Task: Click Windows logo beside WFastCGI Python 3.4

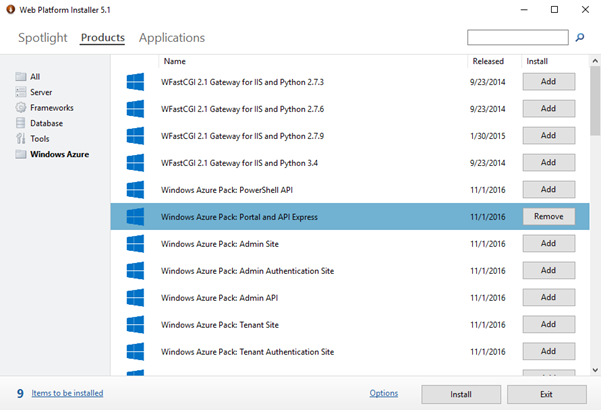Action: coord(135,163)
